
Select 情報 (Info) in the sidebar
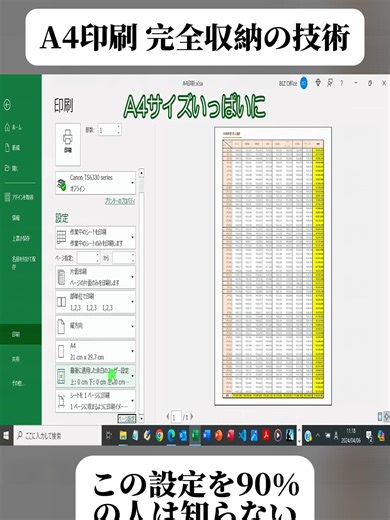(x=16, y=218)
